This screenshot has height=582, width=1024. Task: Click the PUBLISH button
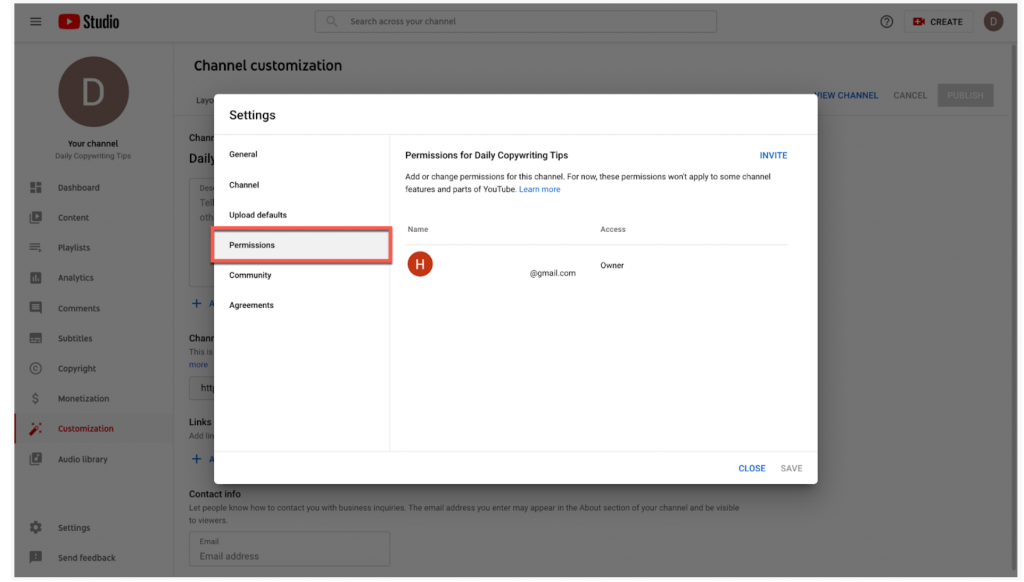(x=965, y=95)
